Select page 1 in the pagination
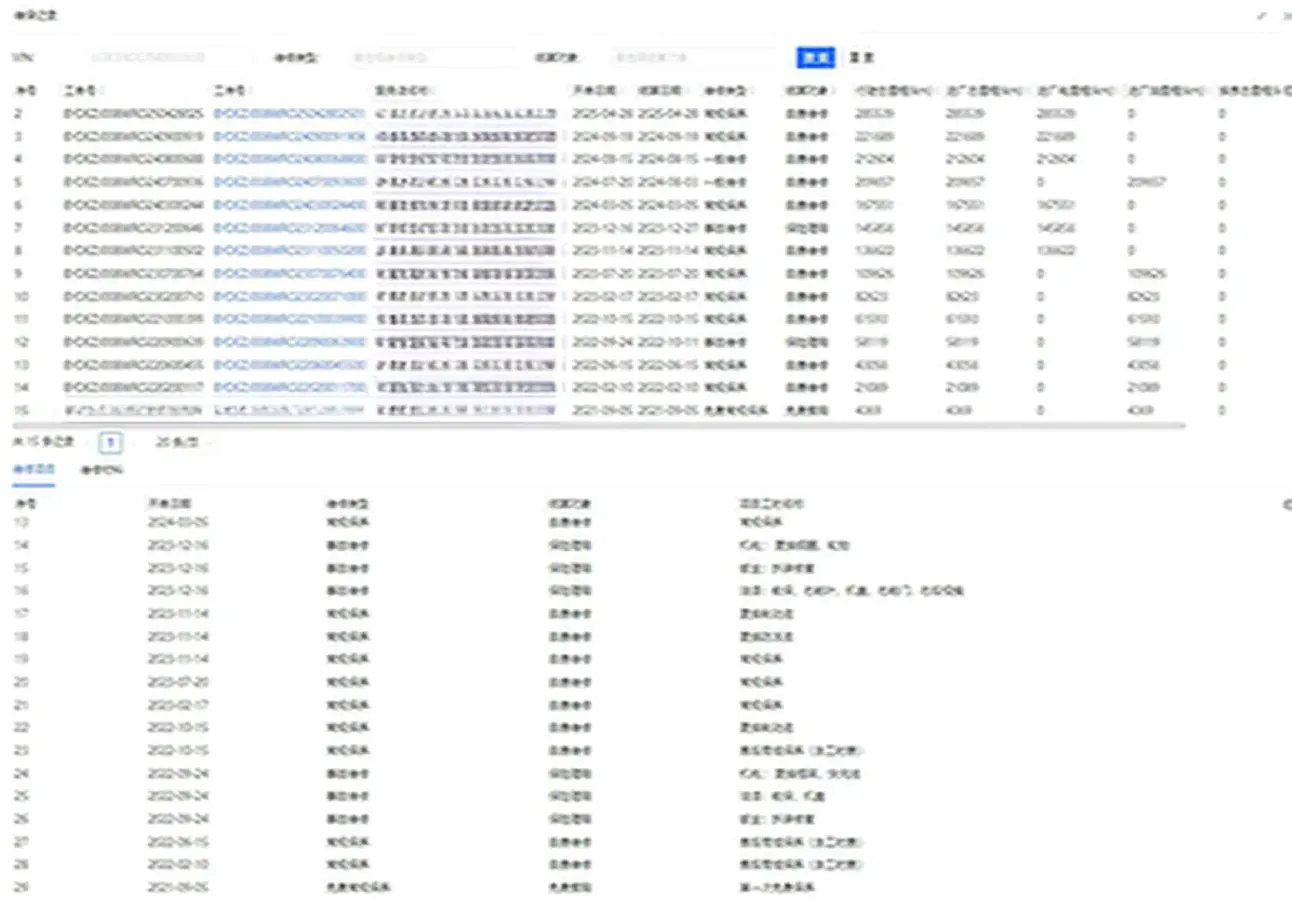Image resolution: width=1292 pixels, height=900 pixels. 111,442
